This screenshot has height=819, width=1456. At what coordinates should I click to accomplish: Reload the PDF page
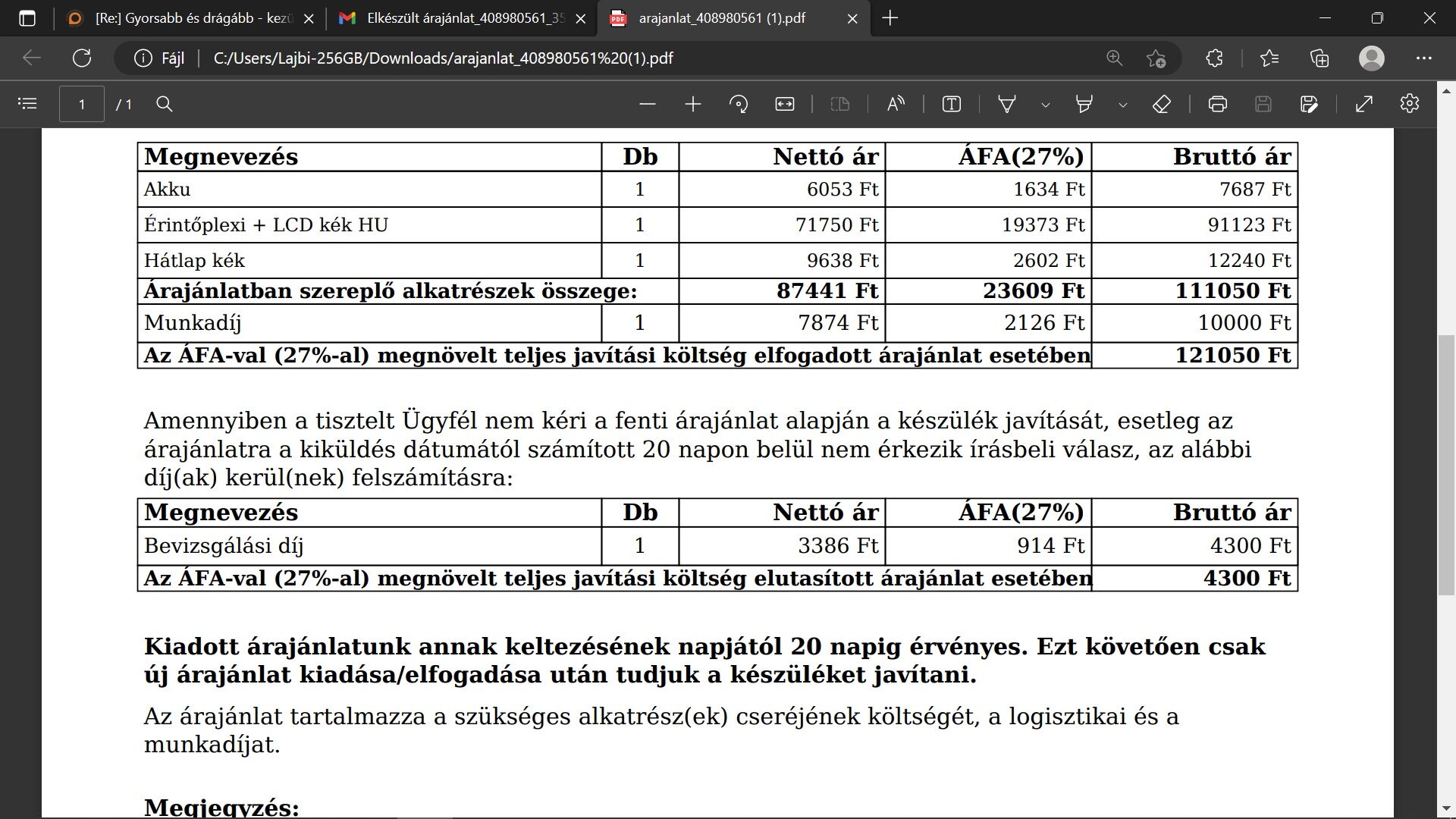click(x=82, y=58)
